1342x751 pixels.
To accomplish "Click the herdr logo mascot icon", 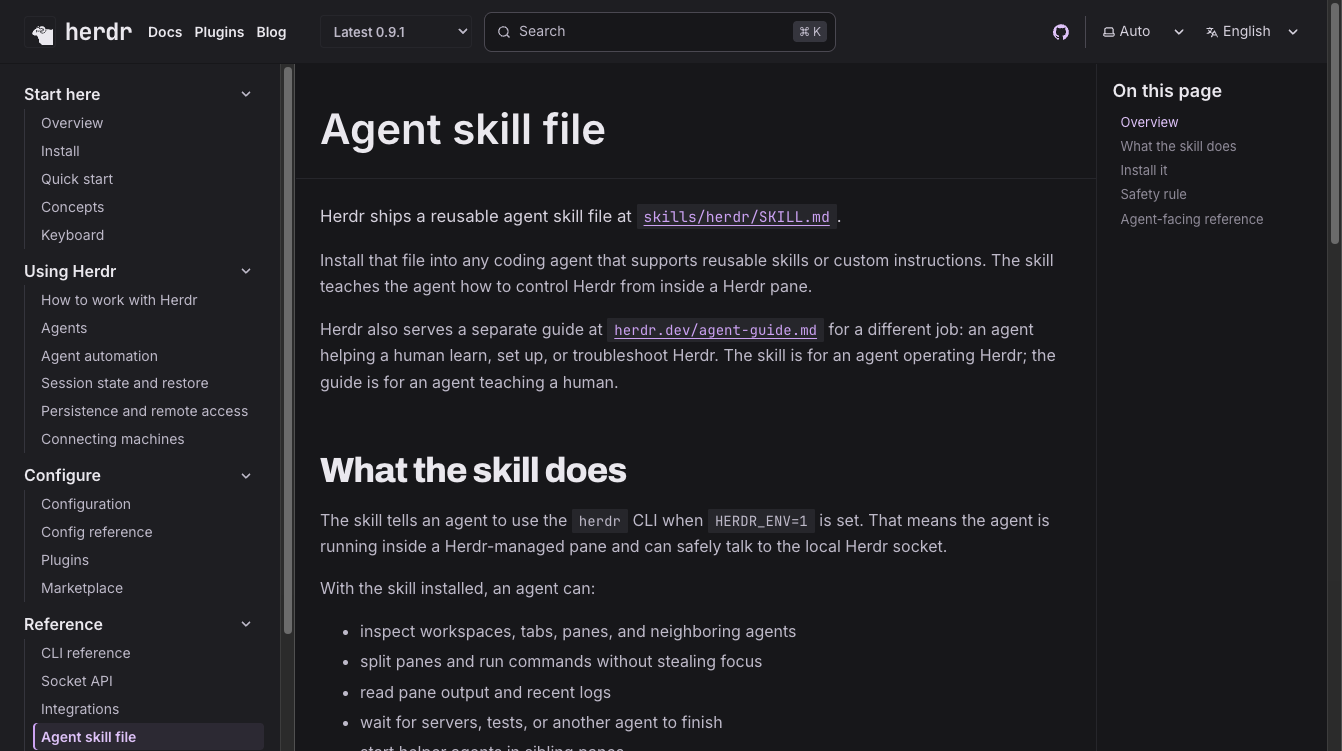I will 42,33.
